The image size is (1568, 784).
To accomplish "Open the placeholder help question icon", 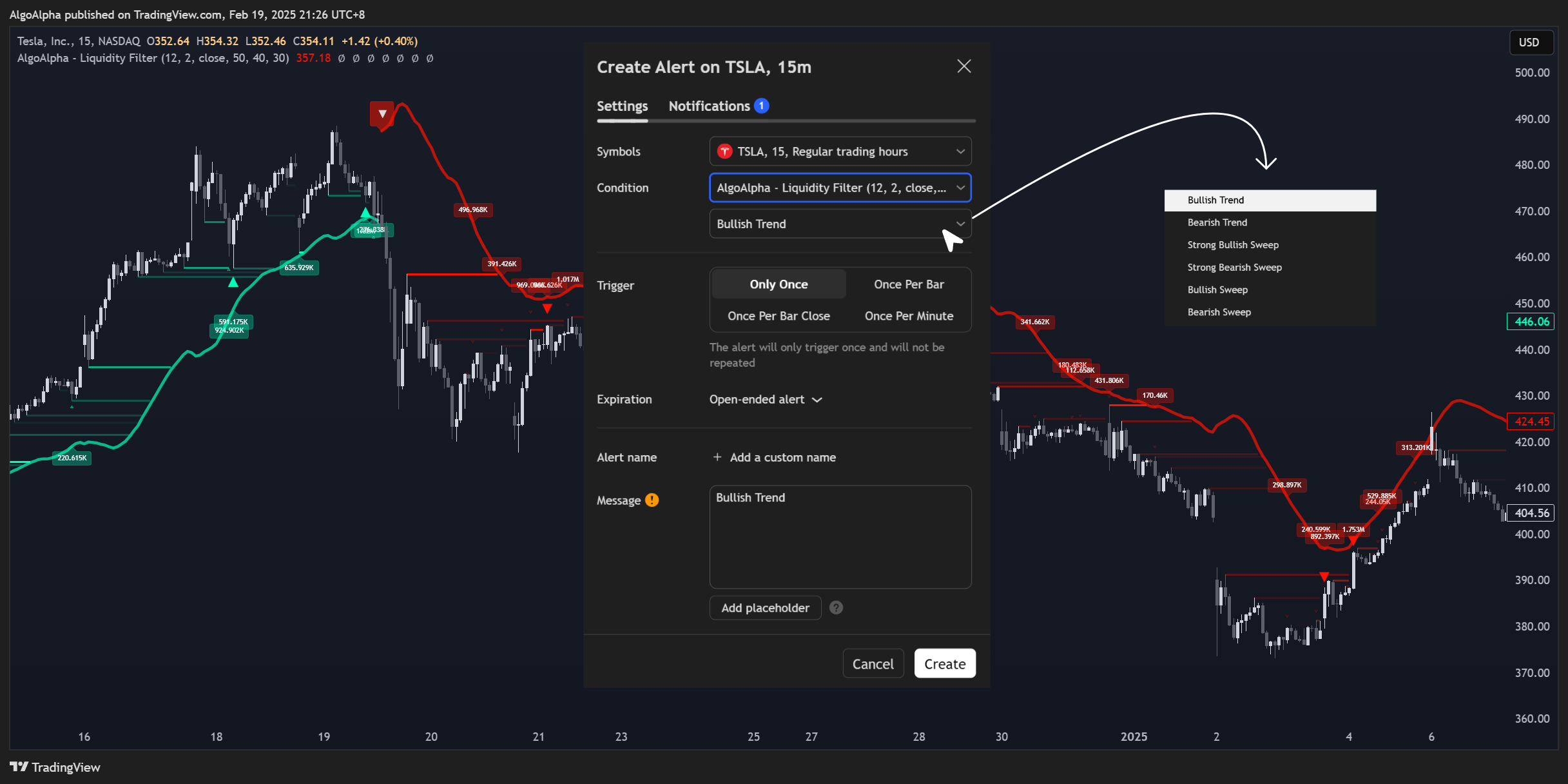I will (836, 608).
